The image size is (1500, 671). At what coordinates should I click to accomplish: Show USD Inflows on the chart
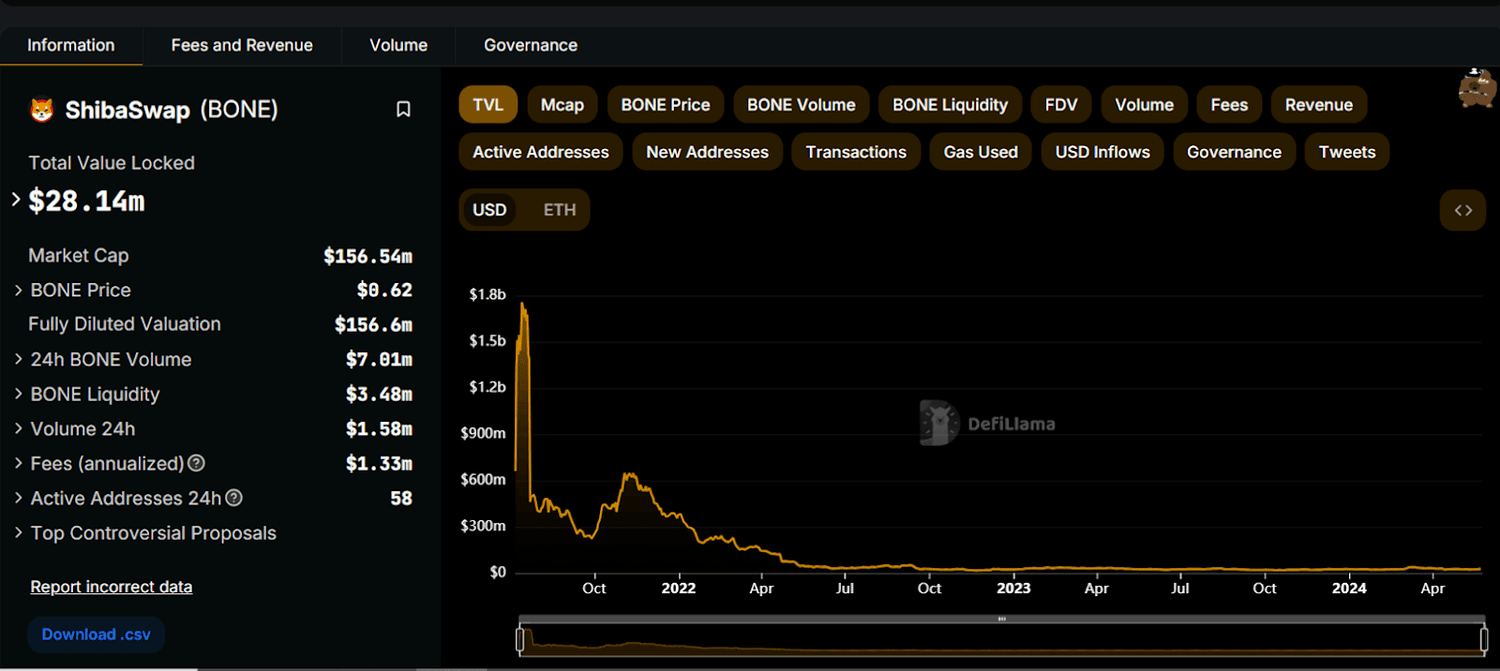point(1103,152)
